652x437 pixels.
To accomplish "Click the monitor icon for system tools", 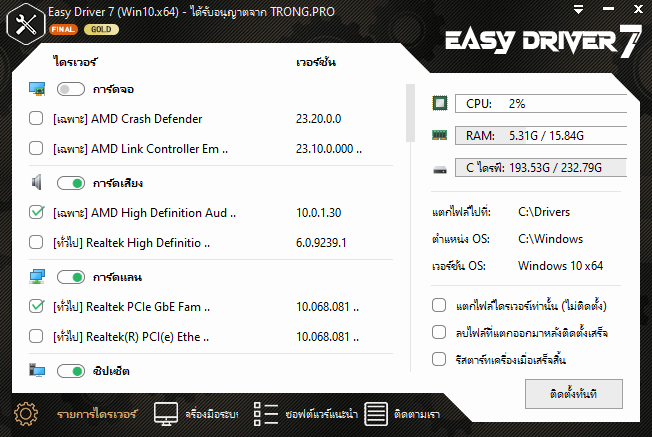I will pyautogui.click(x=166, y=412).
